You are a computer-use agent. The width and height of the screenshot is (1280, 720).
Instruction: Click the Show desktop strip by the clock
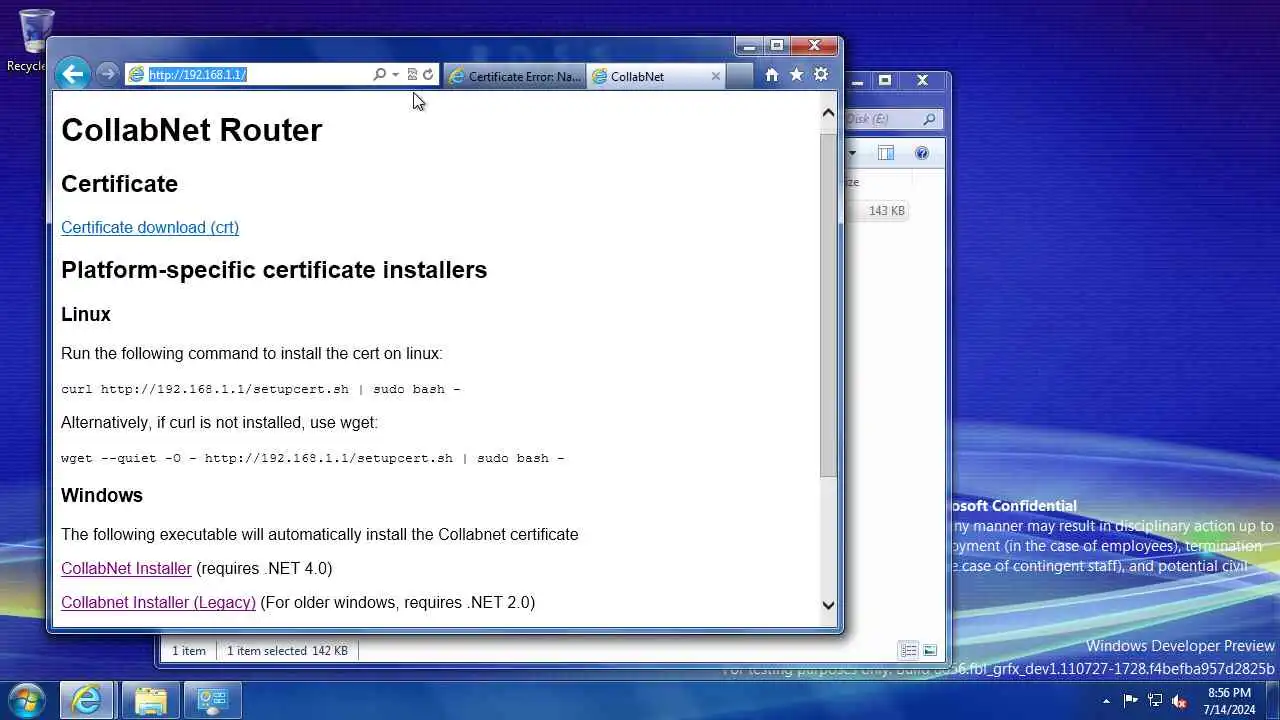pos(1273,700)
